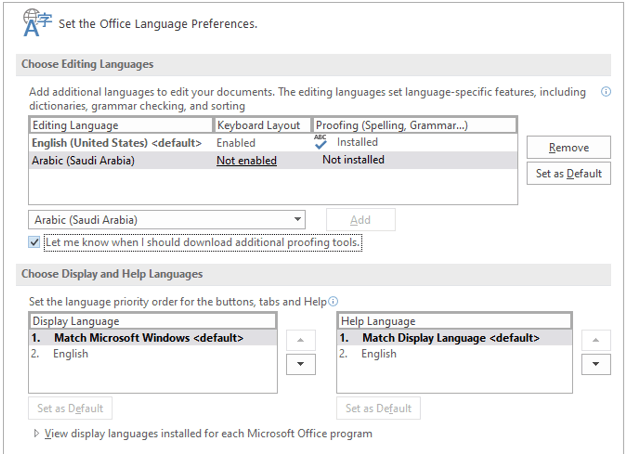Select 'Match Display Language <default>' help language
626x461 pixels.
point(454,338)
